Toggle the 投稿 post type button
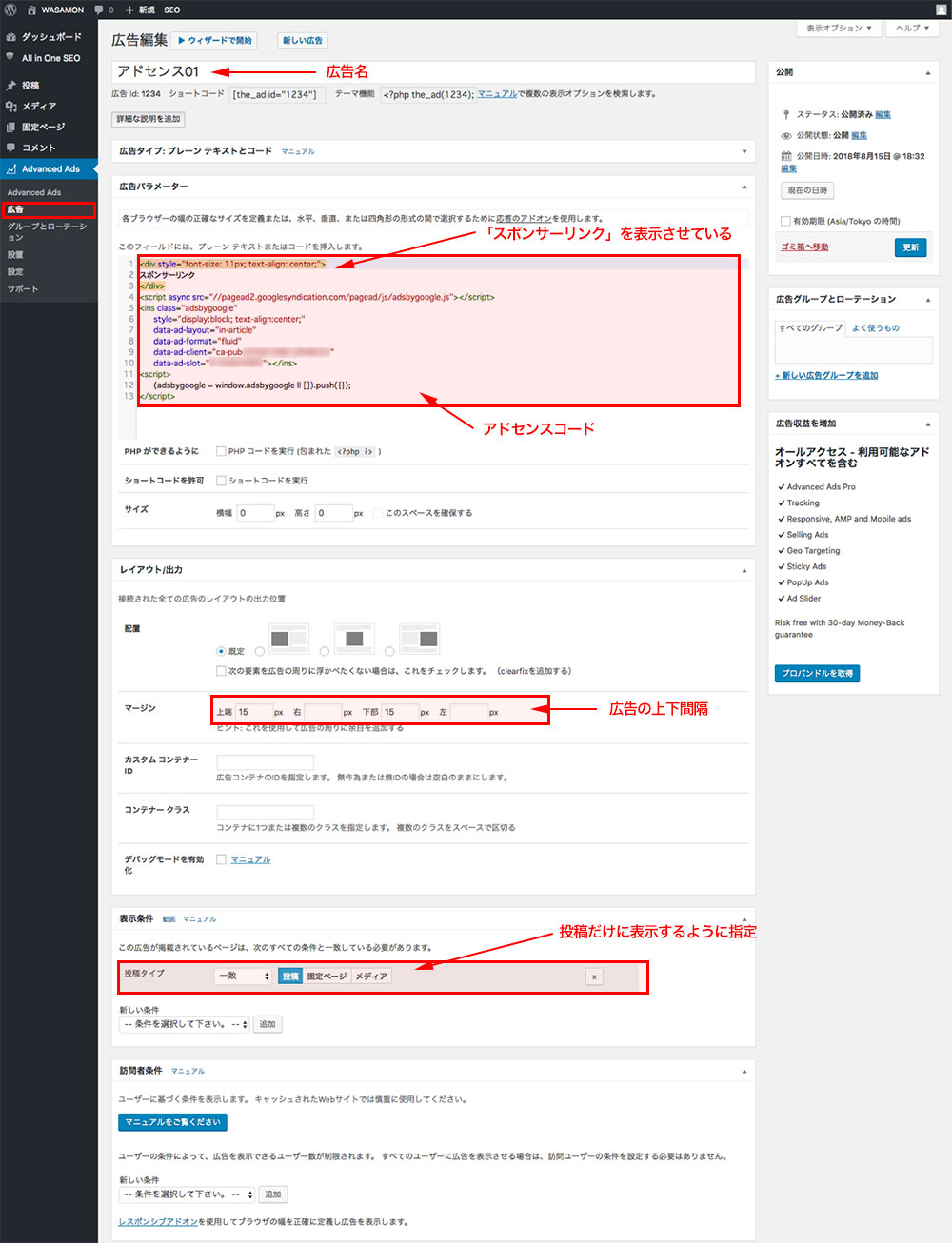 pos(290,977)
